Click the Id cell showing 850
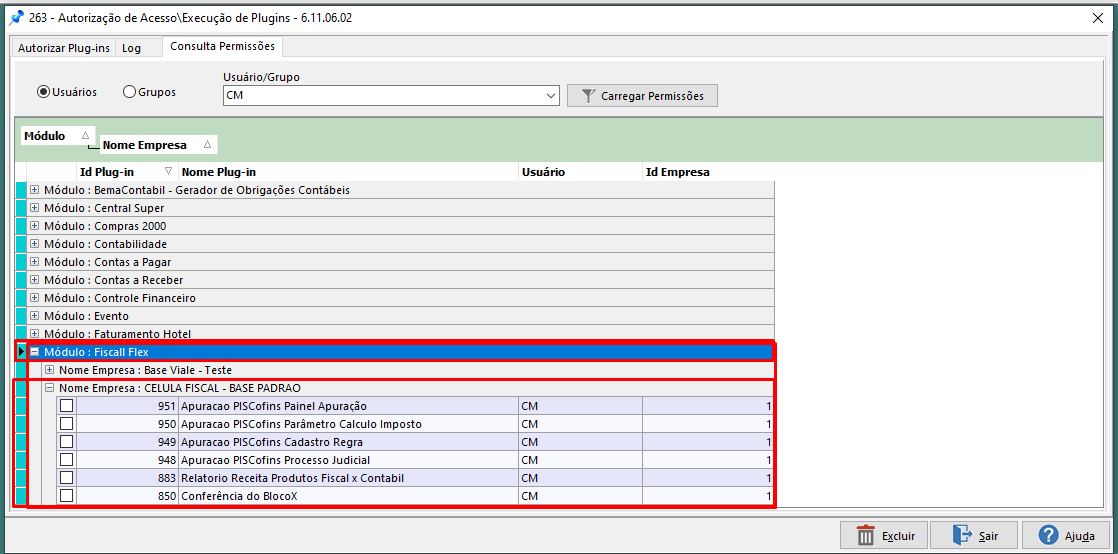 coord(128,496)
